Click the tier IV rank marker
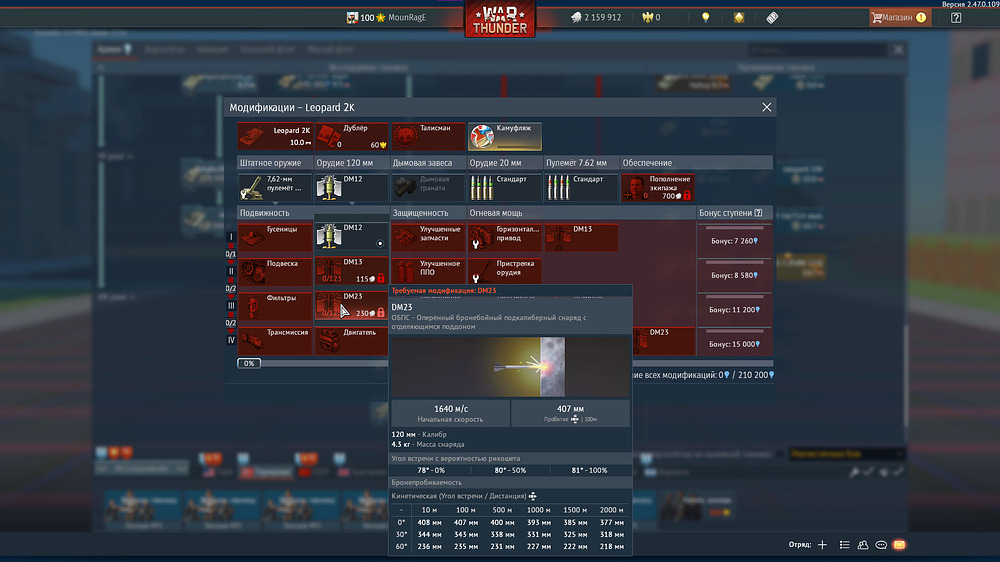 click(231, 340)
